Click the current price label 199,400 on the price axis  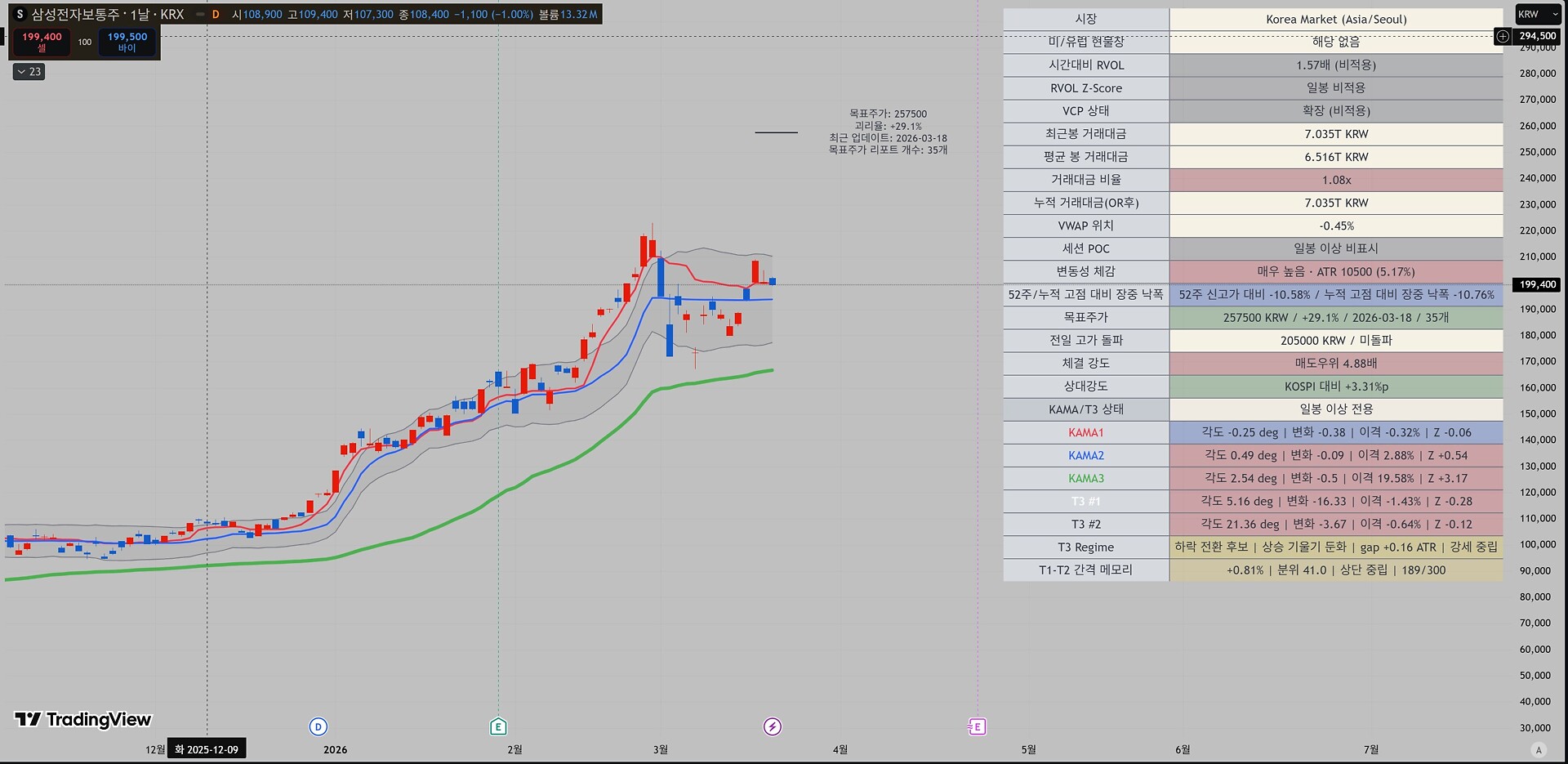coord(1538,284)
